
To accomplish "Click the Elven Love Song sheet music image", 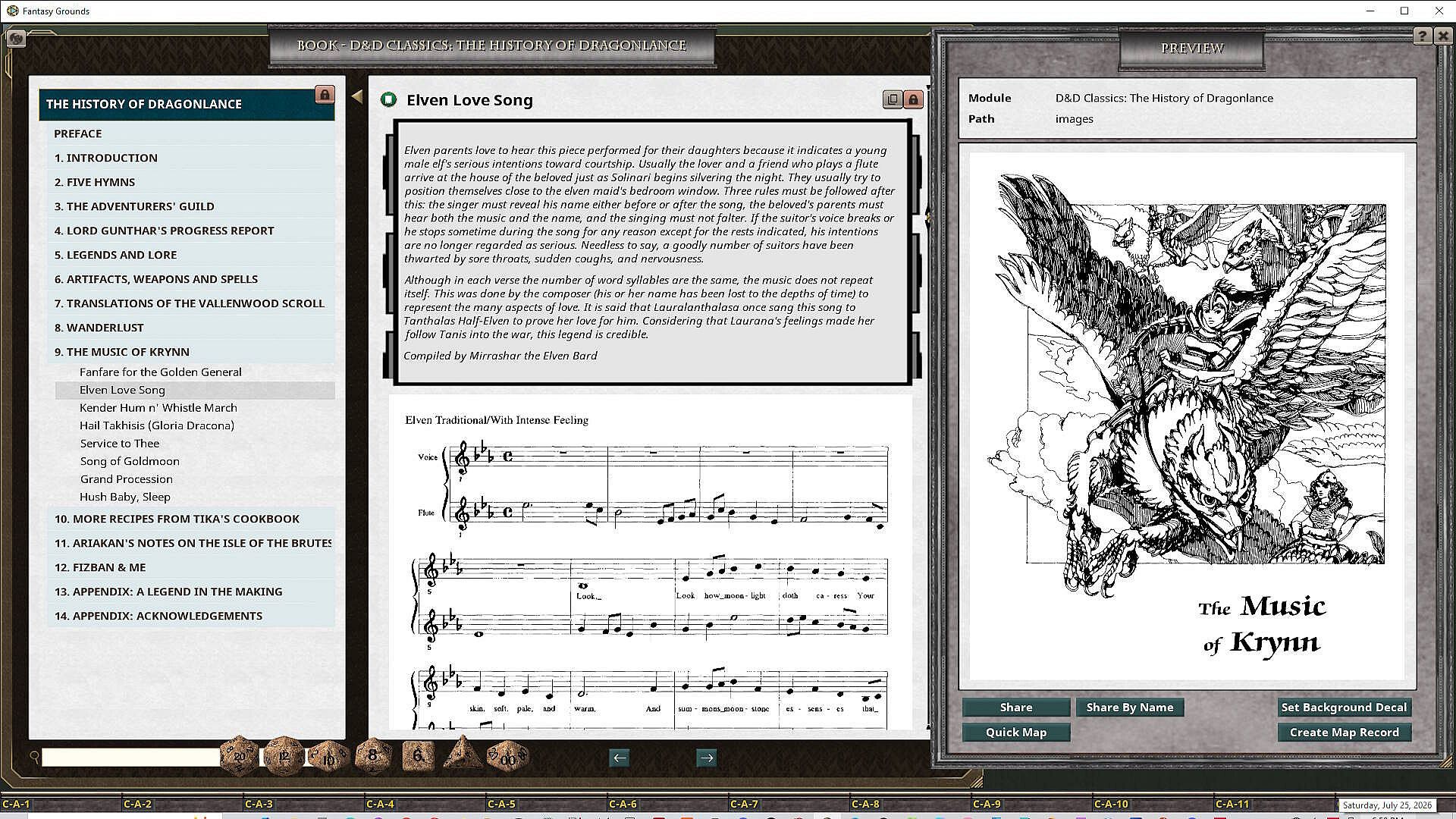I will point(651,562).
